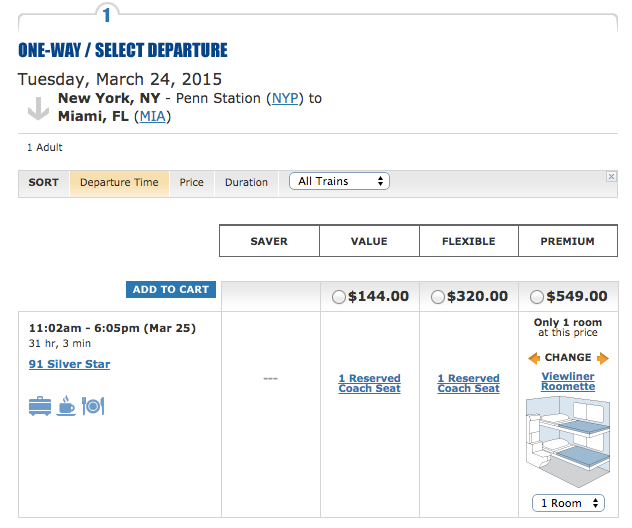The image size is (632, 528).
Task: Open the All Trains filter dropdown
Action: [x=339, y=181]
